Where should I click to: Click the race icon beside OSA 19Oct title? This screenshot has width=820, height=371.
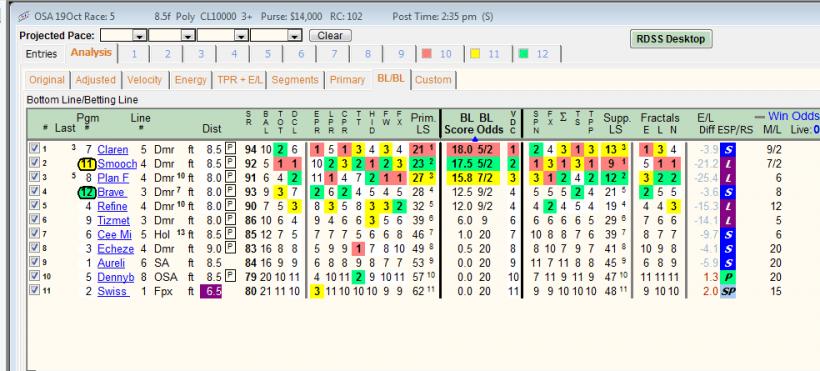click(24, 16)
